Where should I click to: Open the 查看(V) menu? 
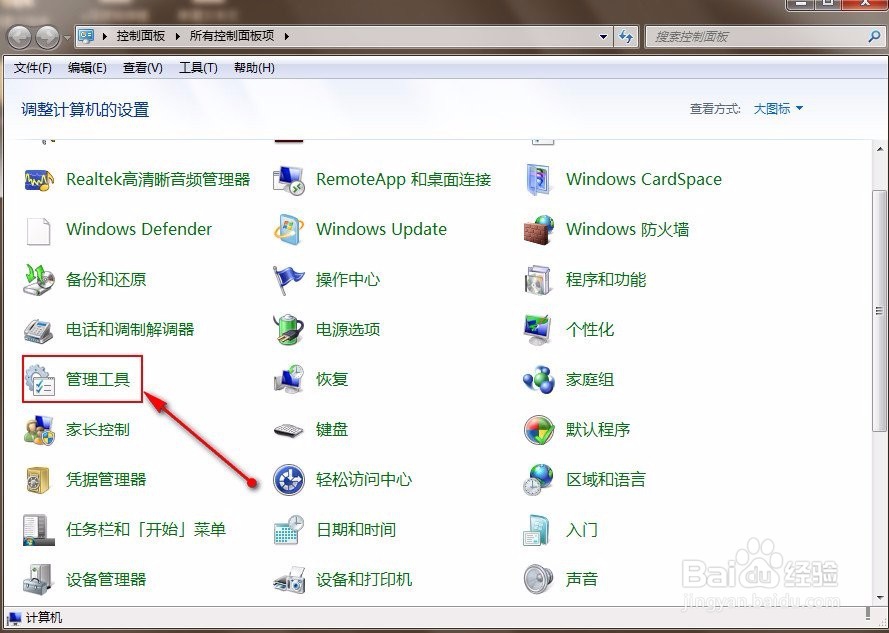(x=143, y=68)
